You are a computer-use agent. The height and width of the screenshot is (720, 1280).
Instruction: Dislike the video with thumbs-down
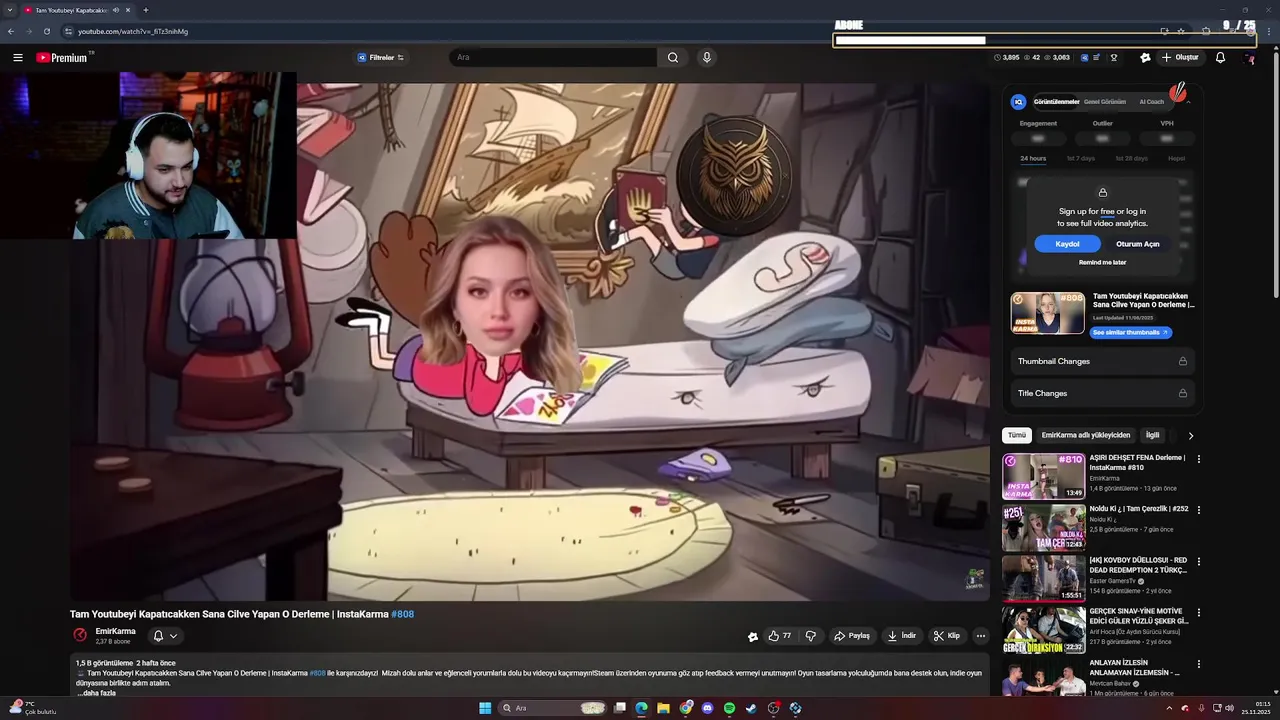coord(811,636)
